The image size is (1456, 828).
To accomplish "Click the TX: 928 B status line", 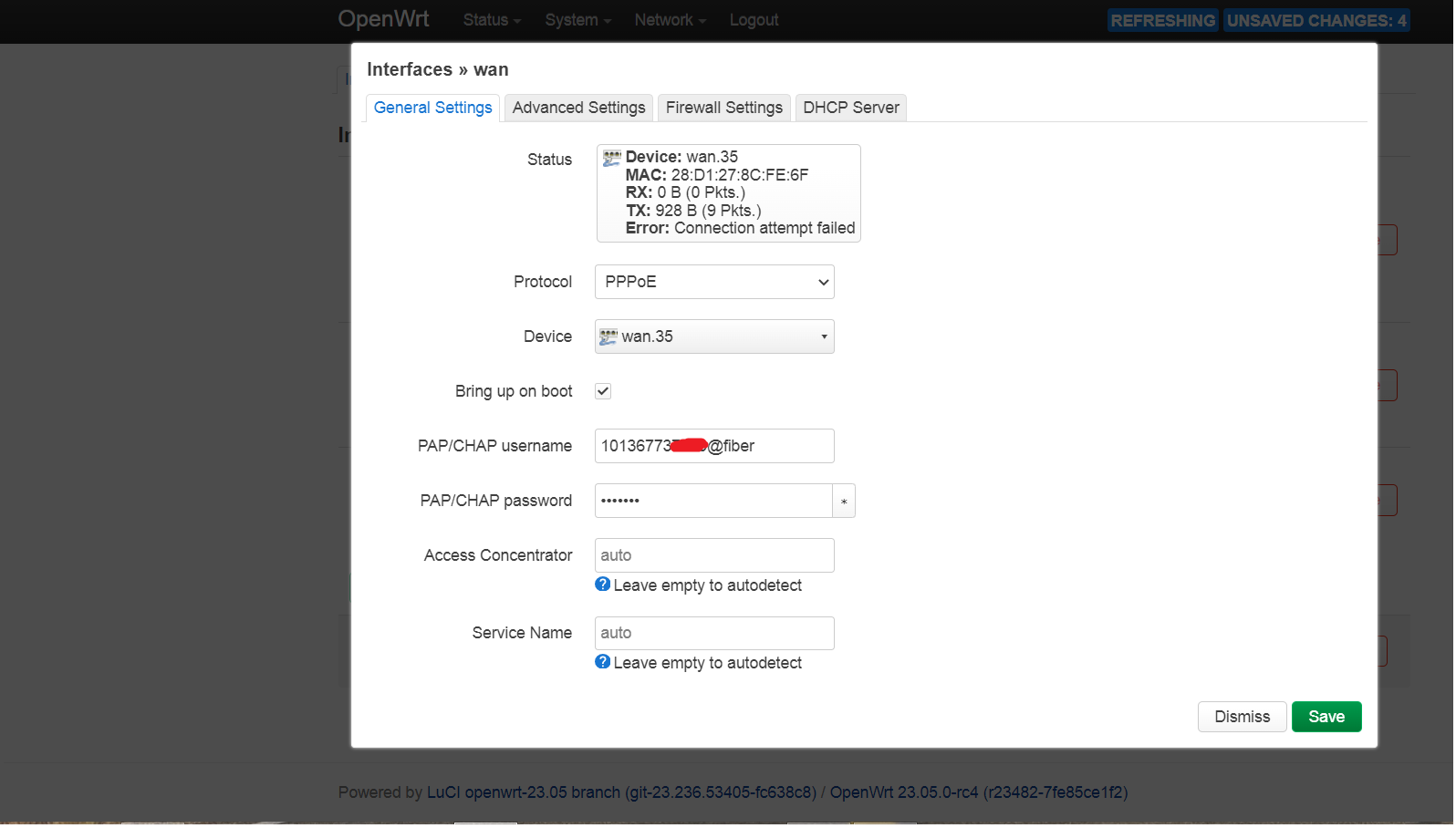I will [x=693, y=212].
